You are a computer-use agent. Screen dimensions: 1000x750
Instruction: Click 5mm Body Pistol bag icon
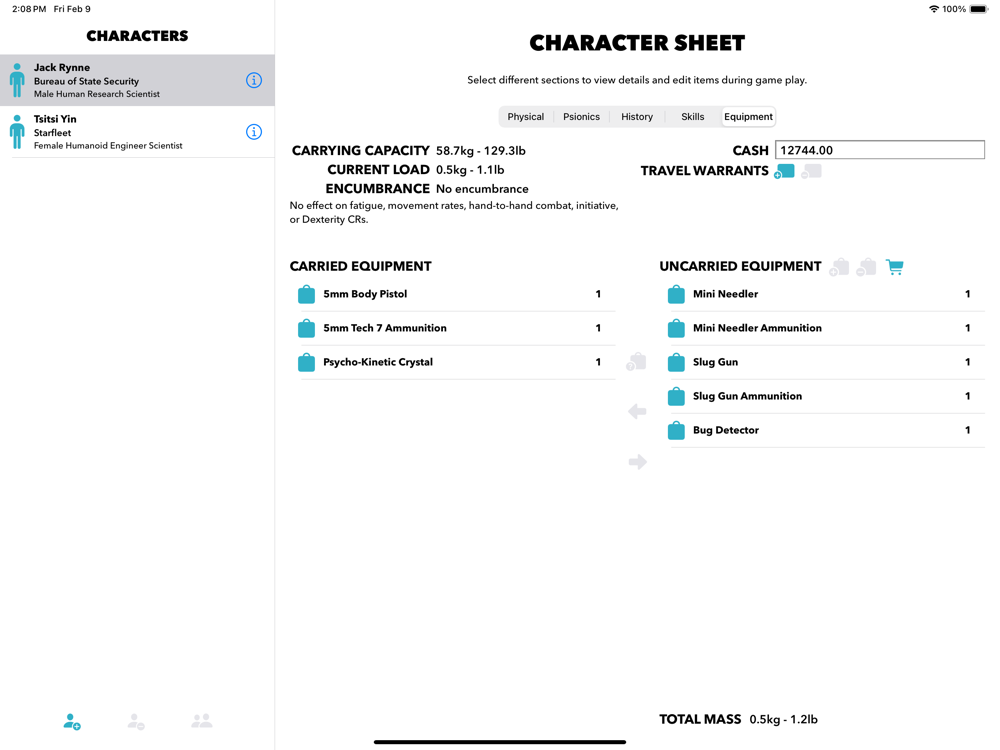click(307, 295)
